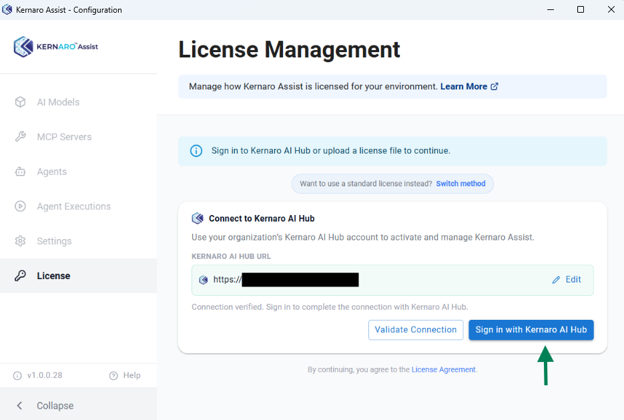The width and height of the screenshot is (624, 420).
Task: Click the License Management heading
Action: point(289,50)
